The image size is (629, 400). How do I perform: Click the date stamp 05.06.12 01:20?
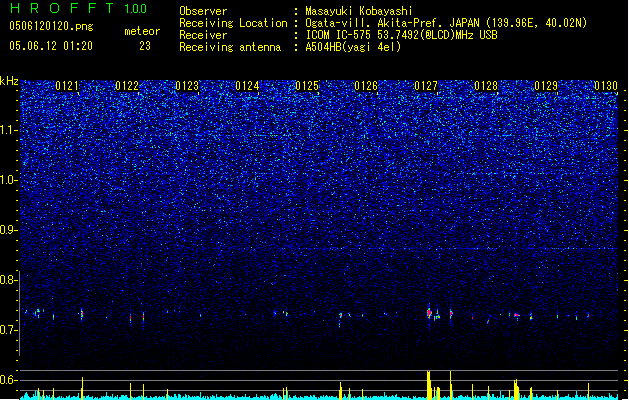click(51, 46)
